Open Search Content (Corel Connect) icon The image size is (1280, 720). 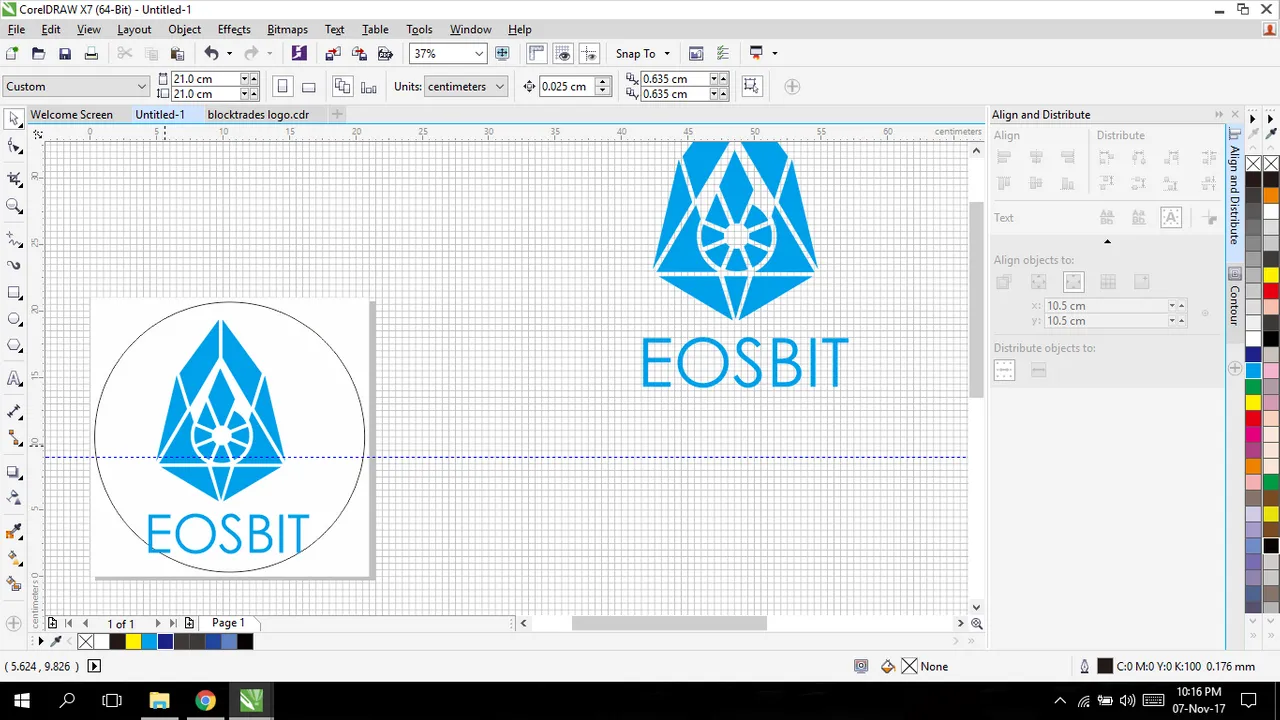tap(299, 54)
